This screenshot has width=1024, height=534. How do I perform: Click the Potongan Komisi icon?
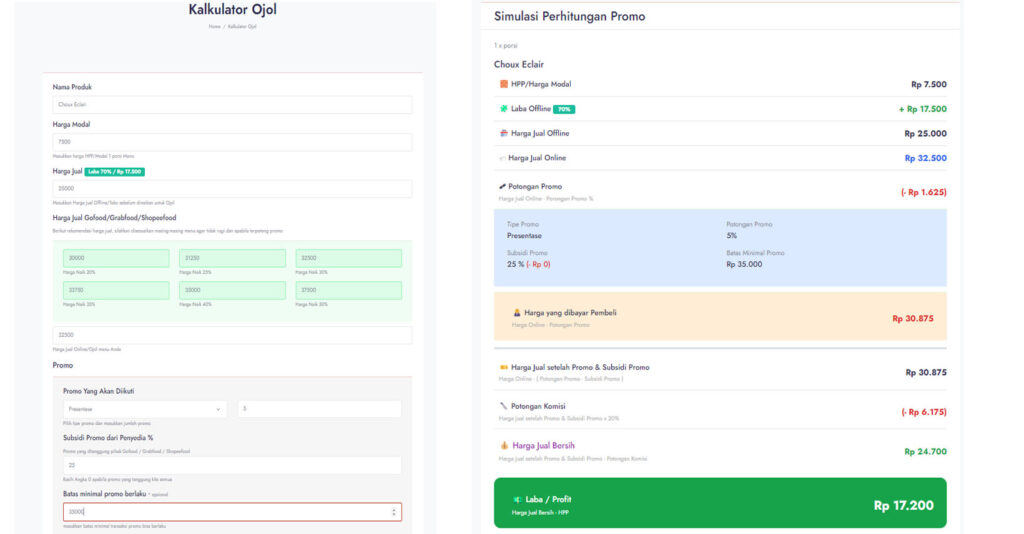[x=504, y=406]
